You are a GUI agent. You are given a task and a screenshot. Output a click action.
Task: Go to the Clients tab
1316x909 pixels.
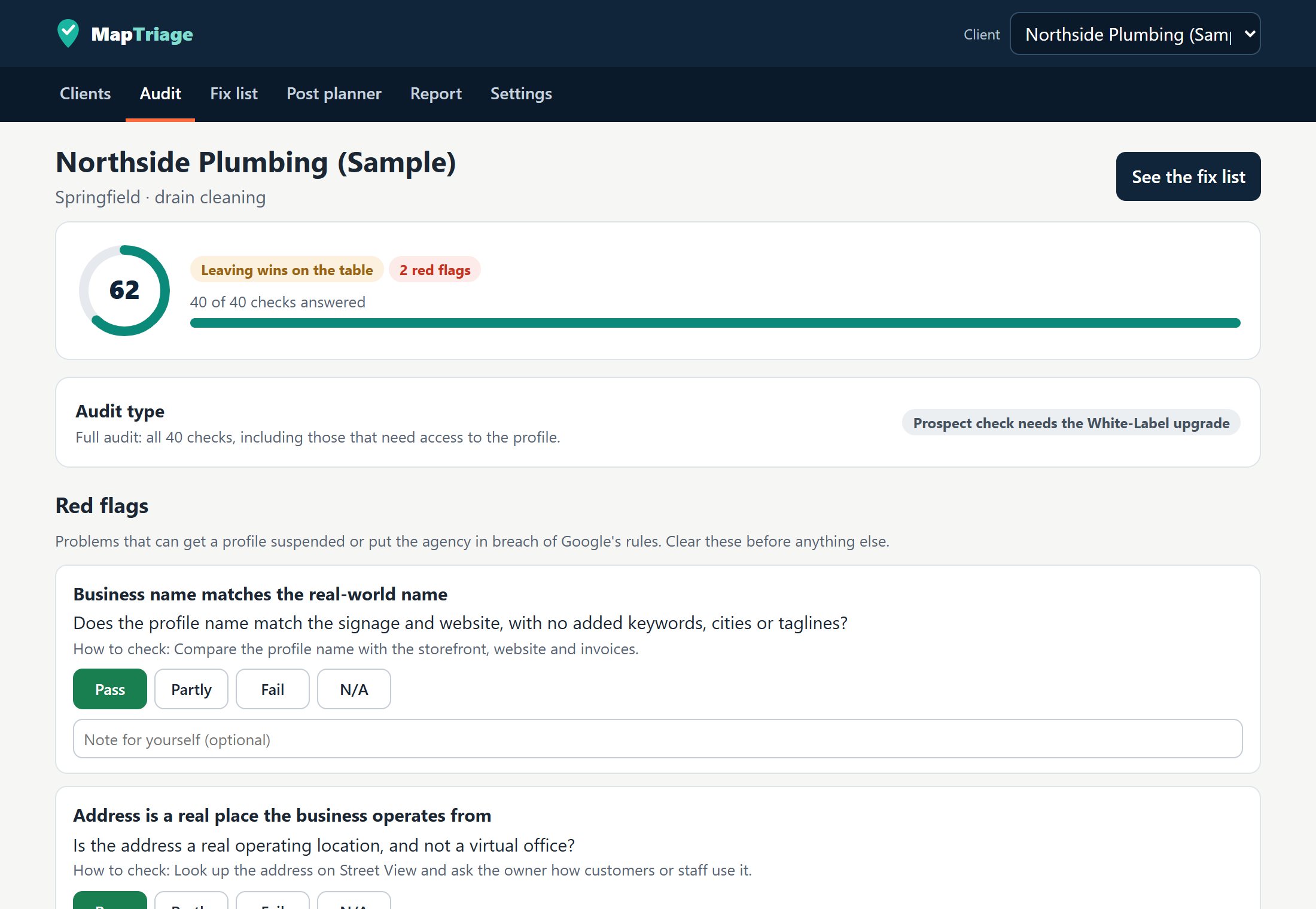tap(85, 94)
